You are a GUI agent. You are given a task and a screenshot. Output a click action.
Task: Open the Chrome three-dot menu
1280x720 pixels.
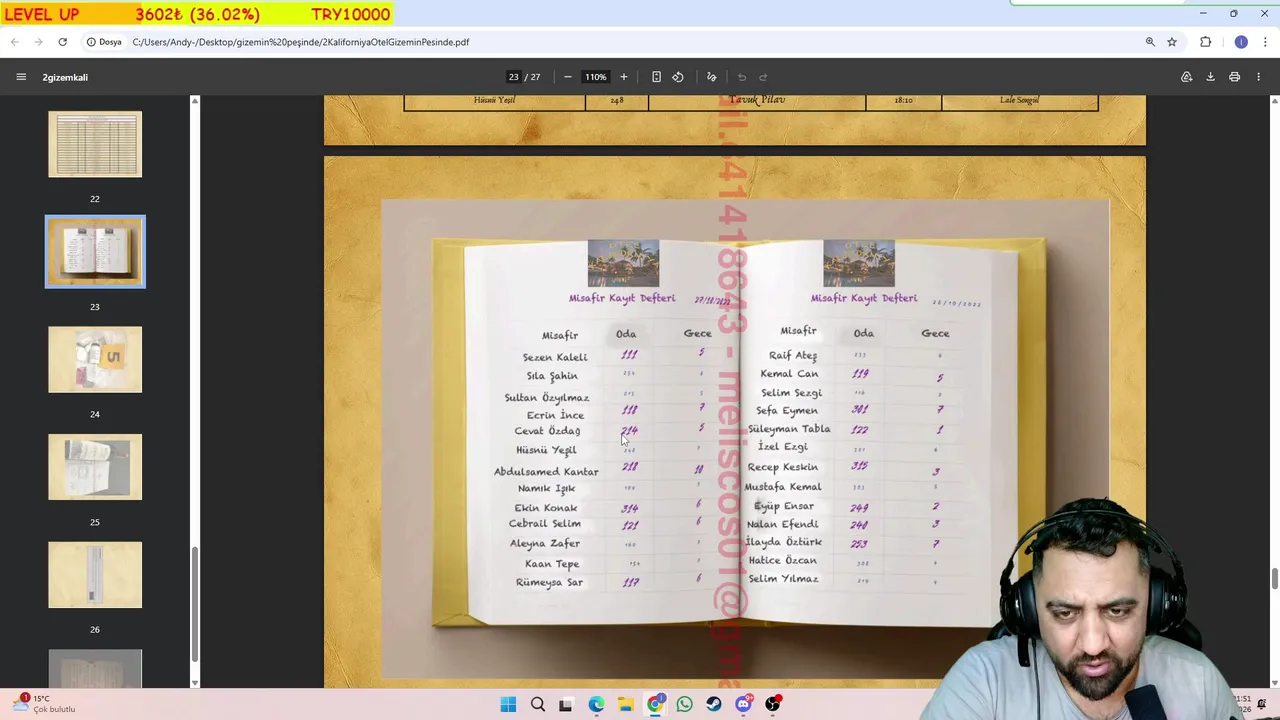1265,42
